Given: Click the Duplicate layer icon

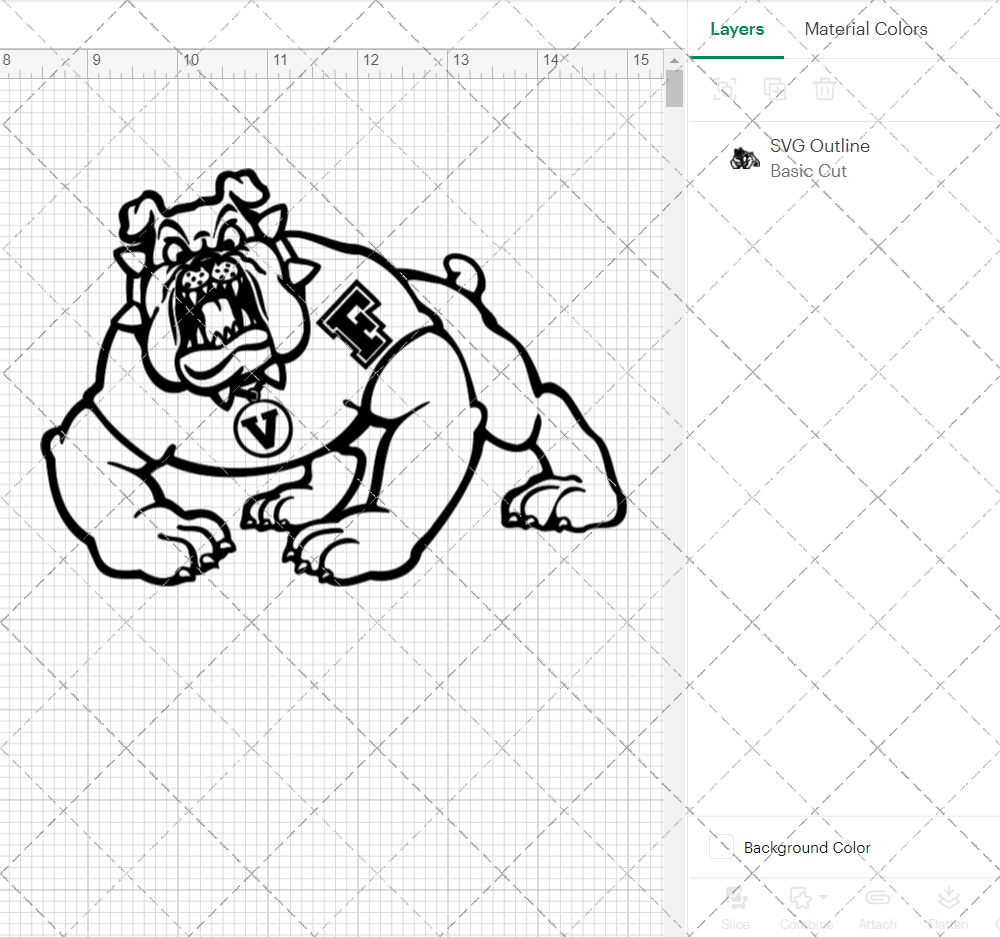Looking at the screenshot, I should pyautogui.click(x=775, y=89).
